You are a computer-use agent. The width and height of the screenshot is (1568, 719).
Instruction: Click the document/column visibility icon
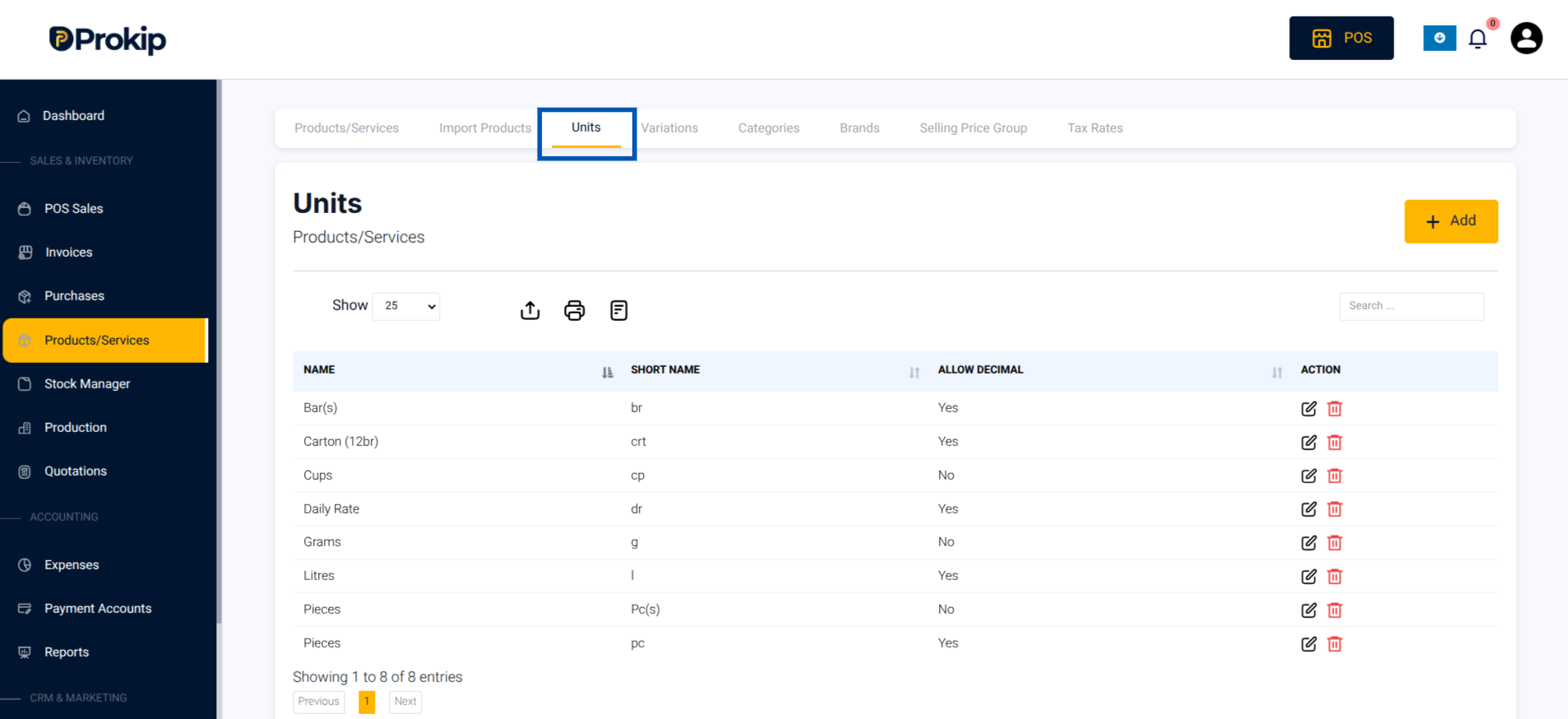point(619,310)
